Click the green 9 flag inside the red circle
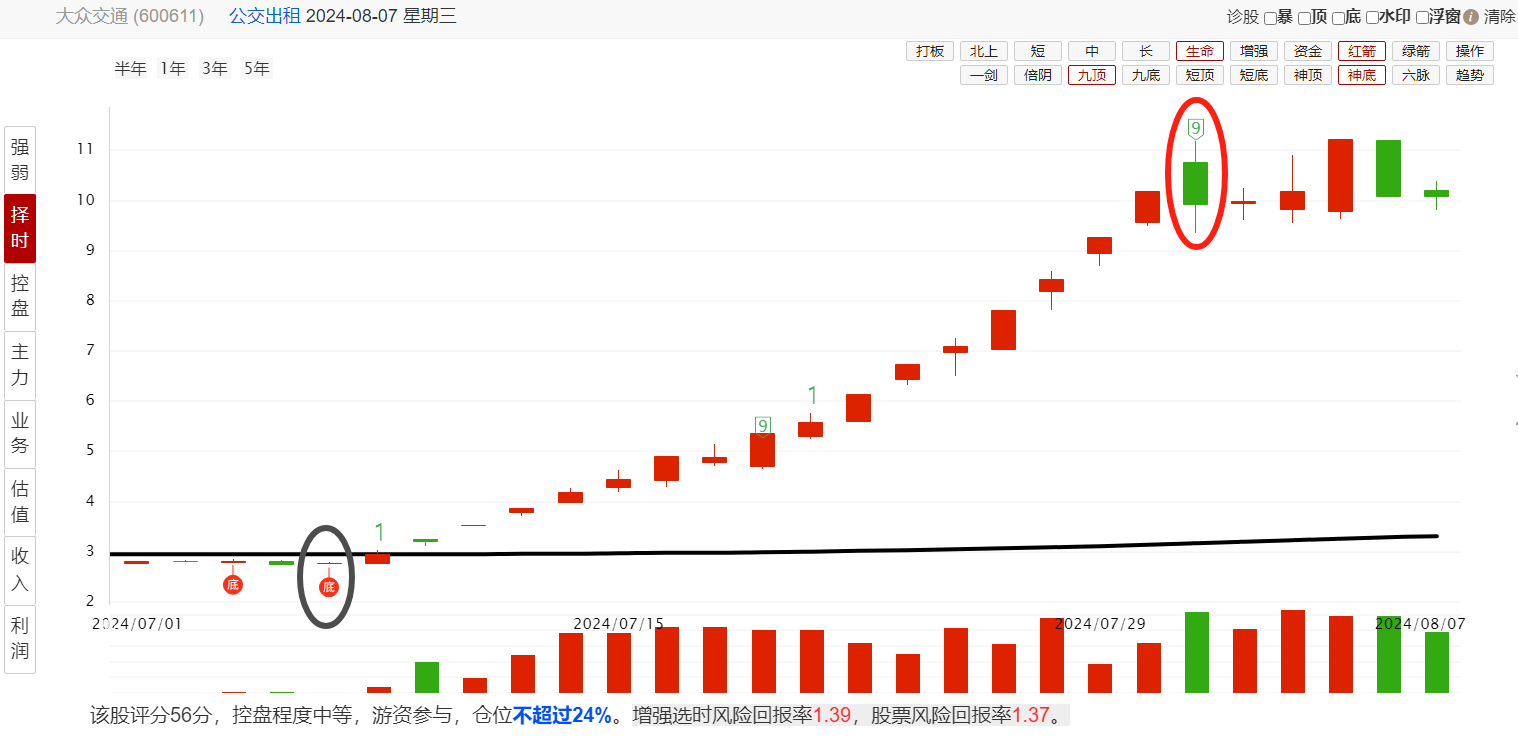The height and width of the screenshot is (739, 1518). point(1195,128)
